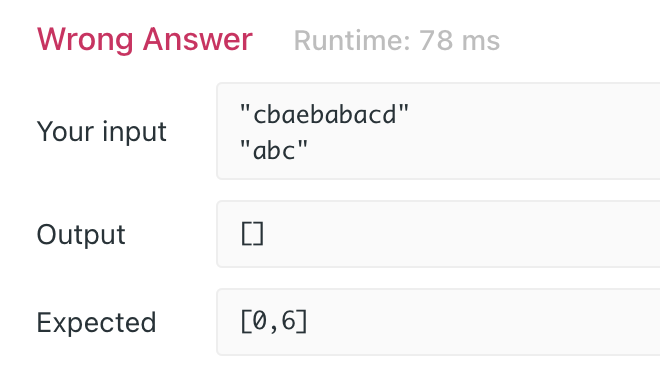660x386 pixels.
Task: Select the "abc" input string line
Action: tap(274, 150)
